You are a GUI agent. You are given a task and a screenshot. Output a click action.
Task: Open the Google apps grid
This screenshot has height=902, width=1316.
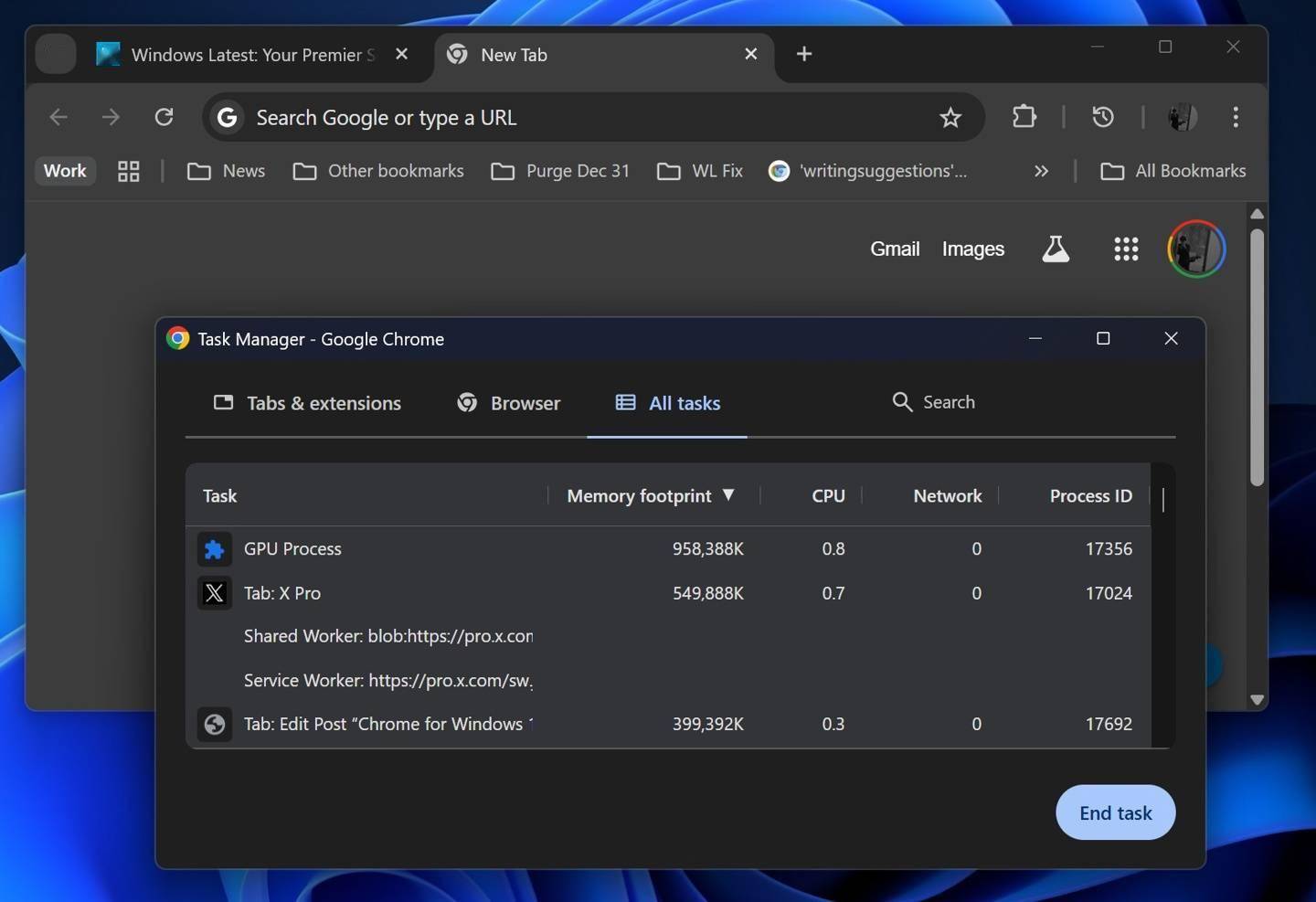click(x=1126, y=249)
